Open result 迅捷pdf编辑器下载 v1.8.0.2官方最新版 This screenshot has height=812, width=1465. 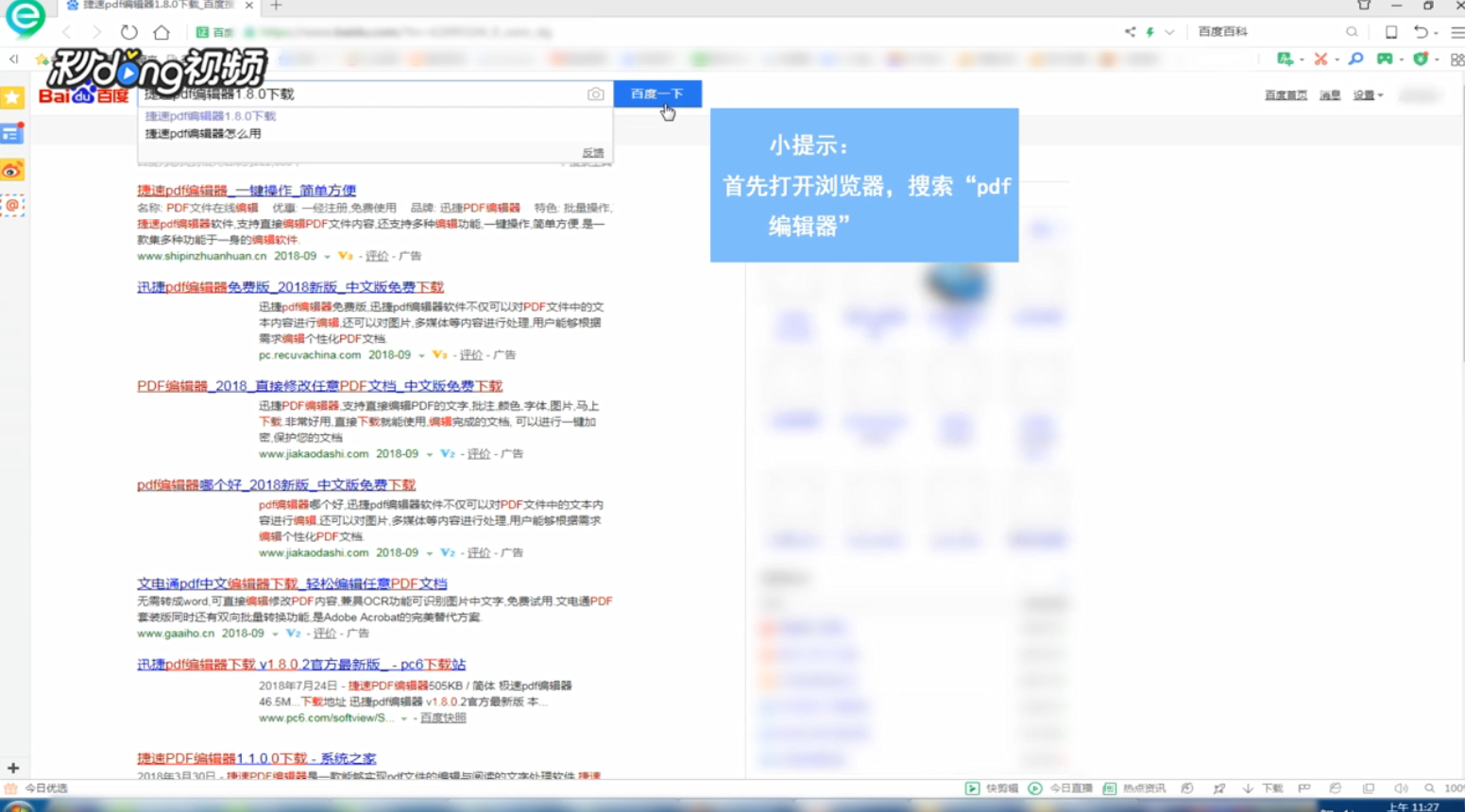301,665
